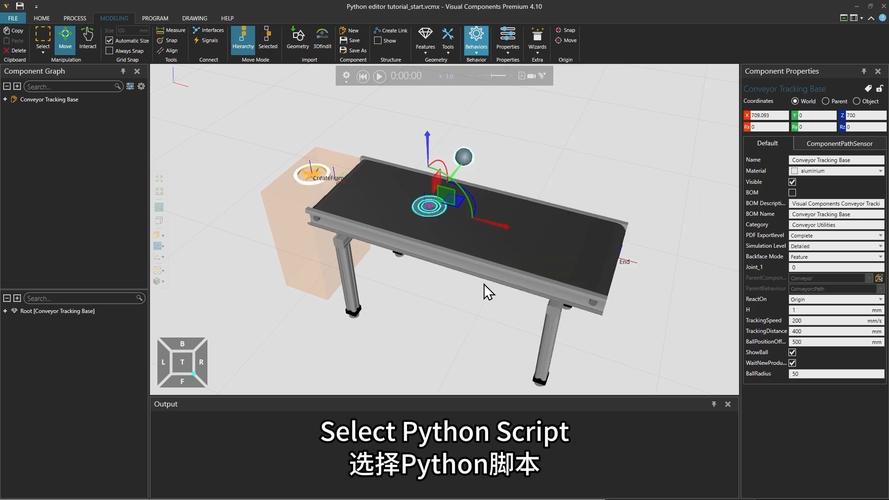Click the view cube Top face
The height and width of the screenshot is (500, 889).
pyautogui.click(x=182, y=362)
